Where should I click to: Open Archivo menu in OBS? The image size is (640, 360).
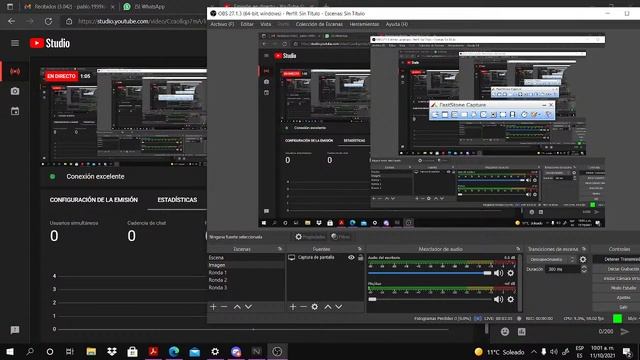click(x=222, y=24)
